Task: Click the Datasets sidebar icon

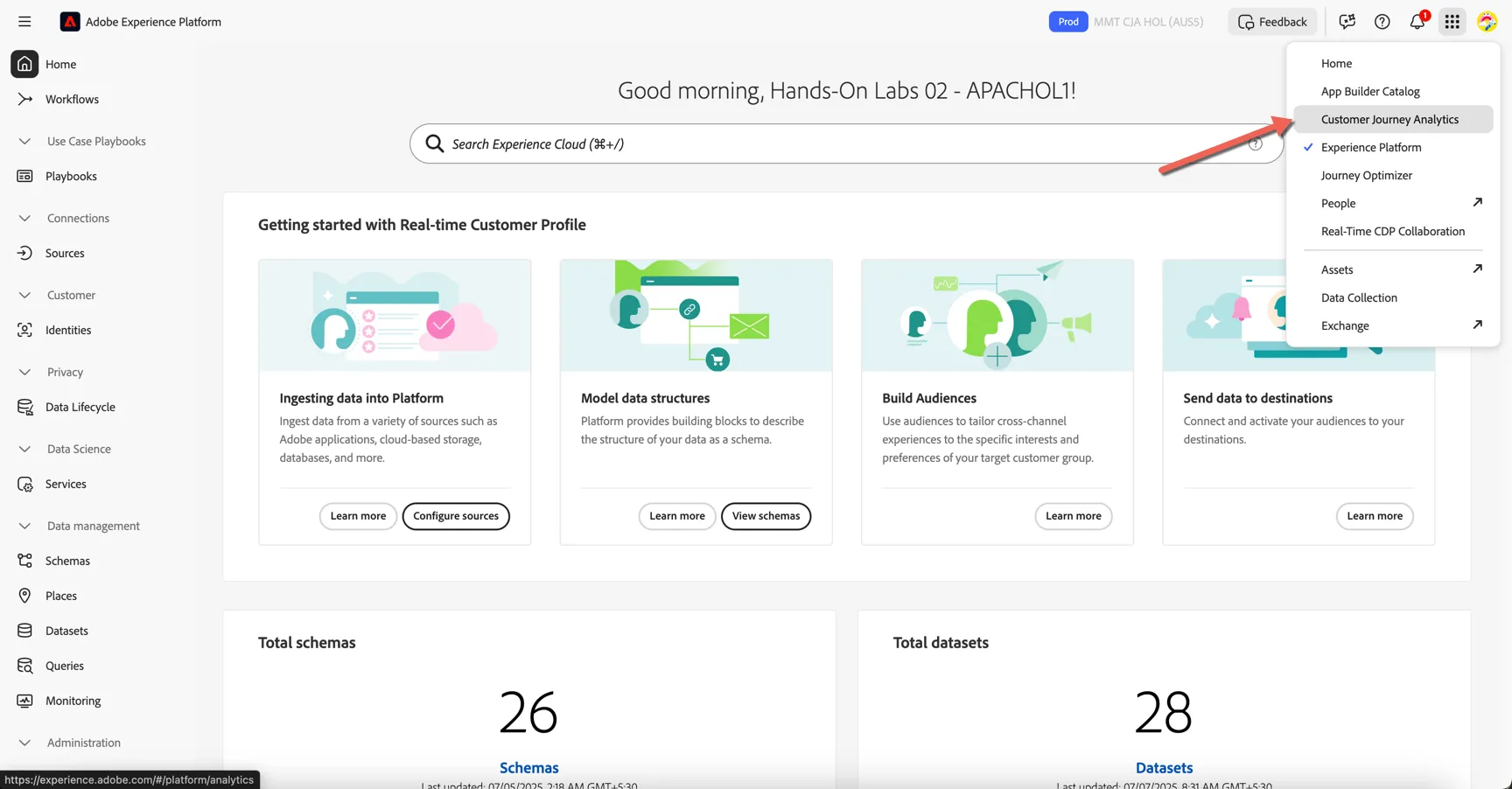Action: pyautogui.click(x=24, y=631)
